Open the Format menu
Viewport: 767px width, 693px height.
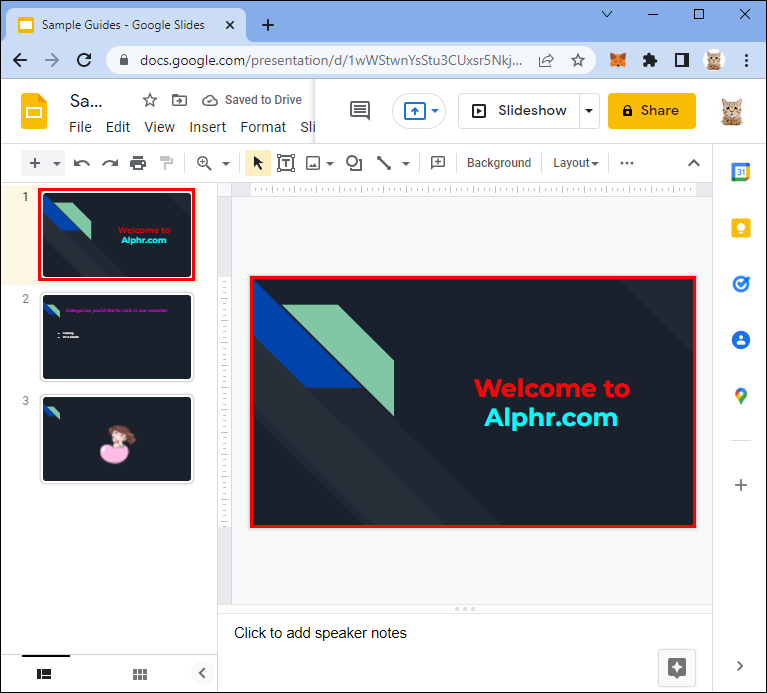point(263,127)
